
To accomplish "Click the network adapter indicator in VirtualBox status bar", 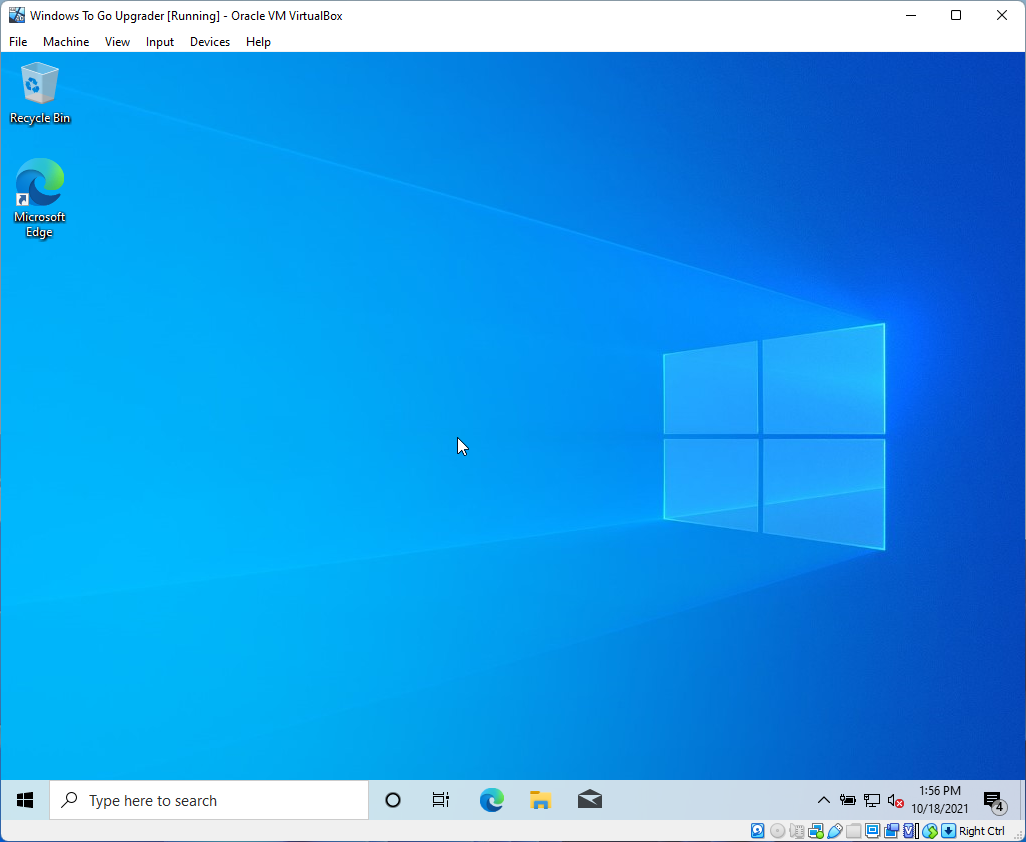I will coord(816,831).
